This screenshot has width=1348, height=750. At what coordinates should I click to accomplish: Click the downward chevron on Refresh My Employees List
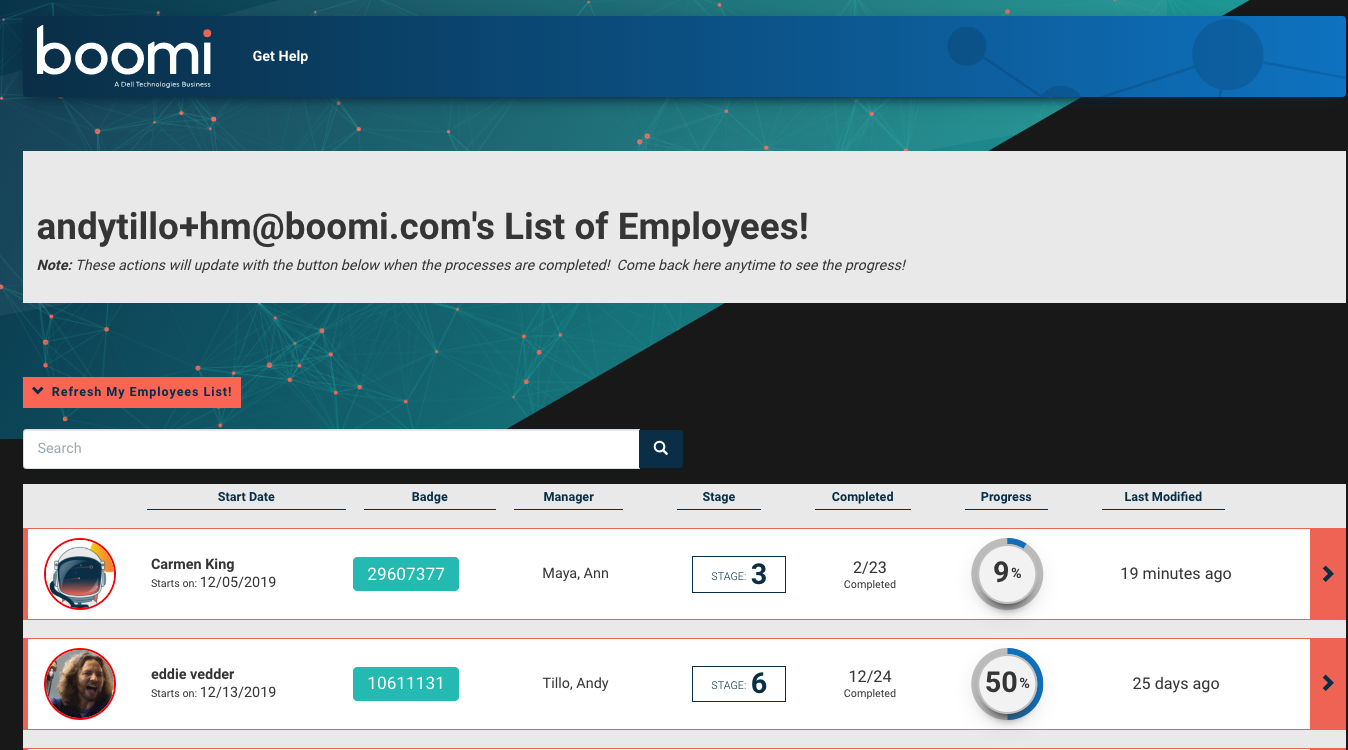click(x=38, y=391)
